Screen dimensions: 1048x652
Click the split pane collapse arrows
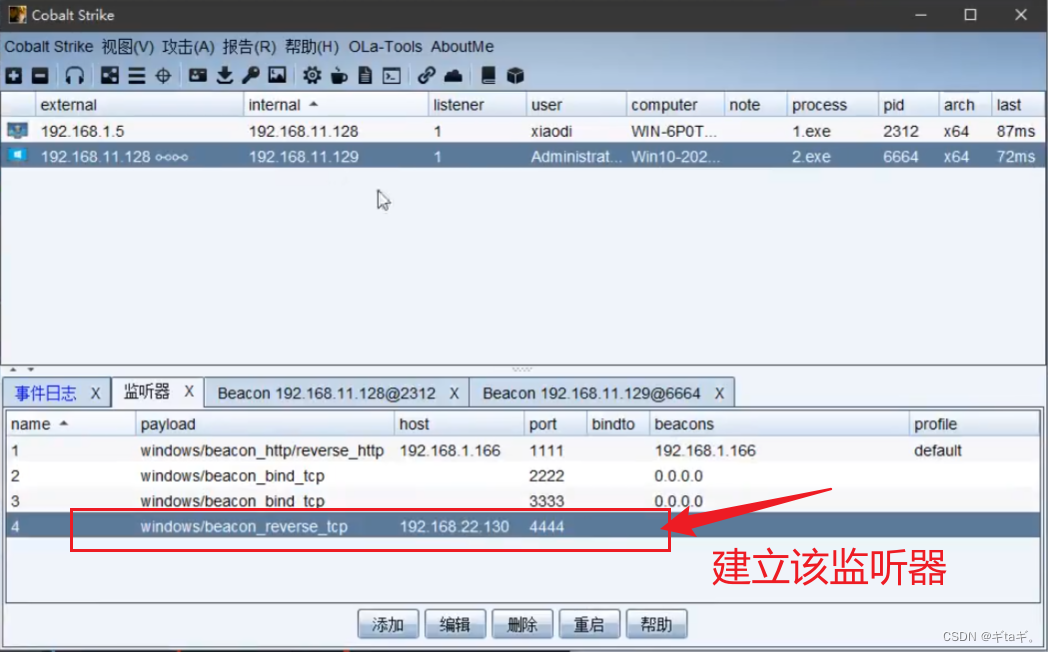click(21, 369)
